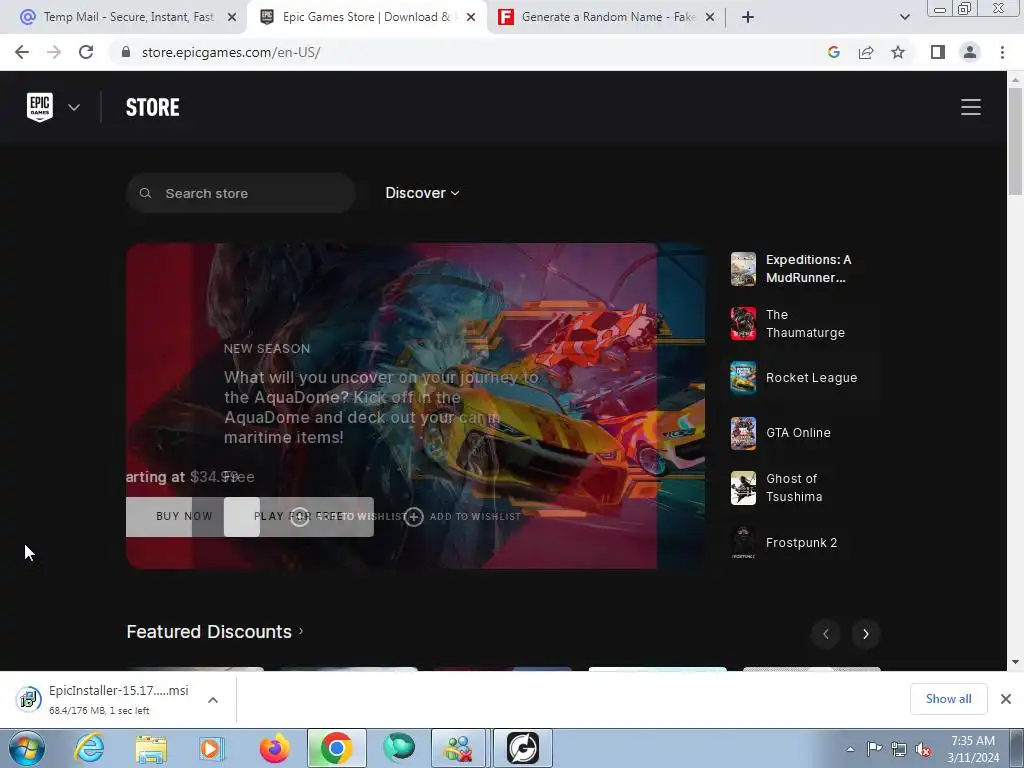
Task: Show previous Featured Discounts items
Action: pyautogui.click(x=825, y=634)
